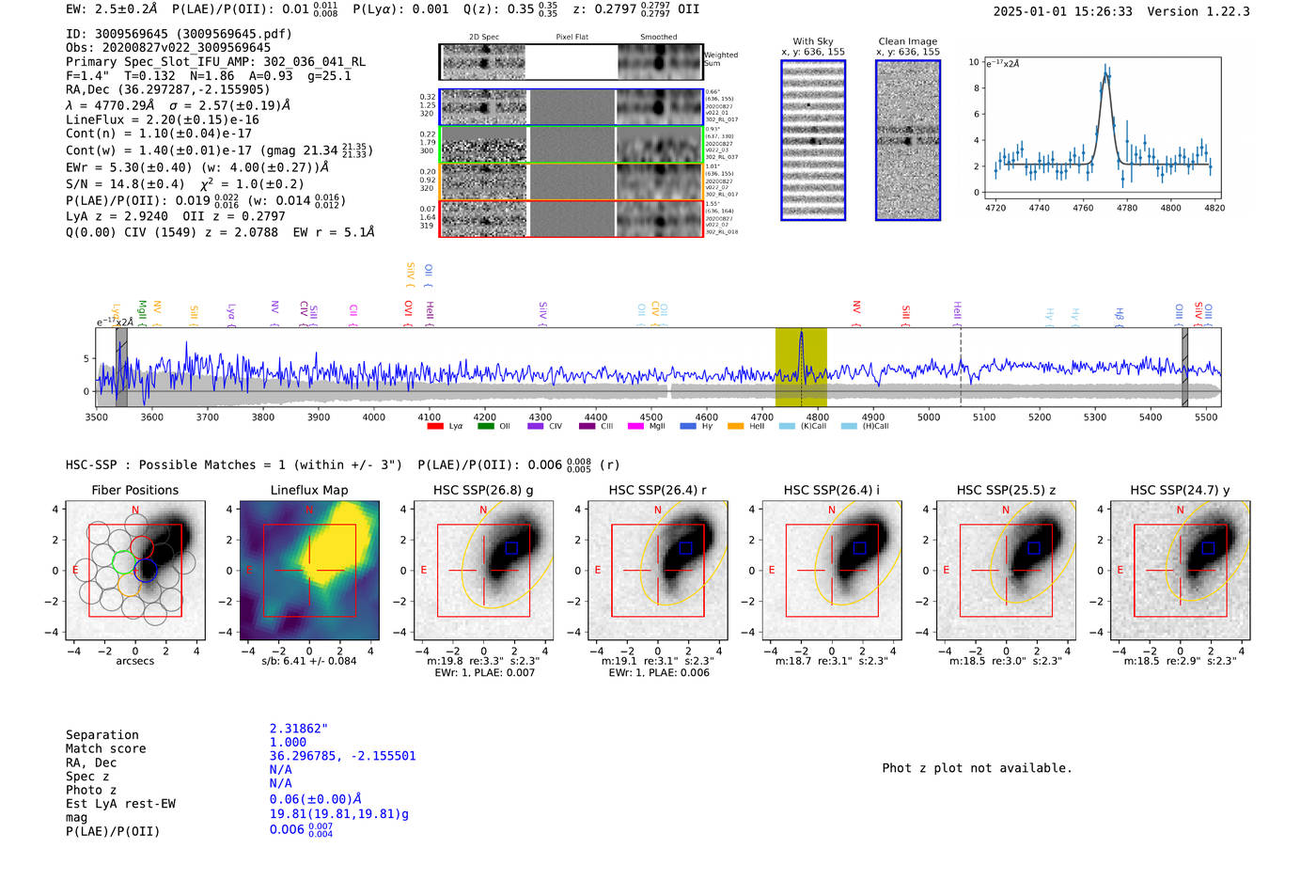Screen dimensions: 1316x896
Task: Select the Weighted Sum 2D spectrum row
Action: coord(572,62)
